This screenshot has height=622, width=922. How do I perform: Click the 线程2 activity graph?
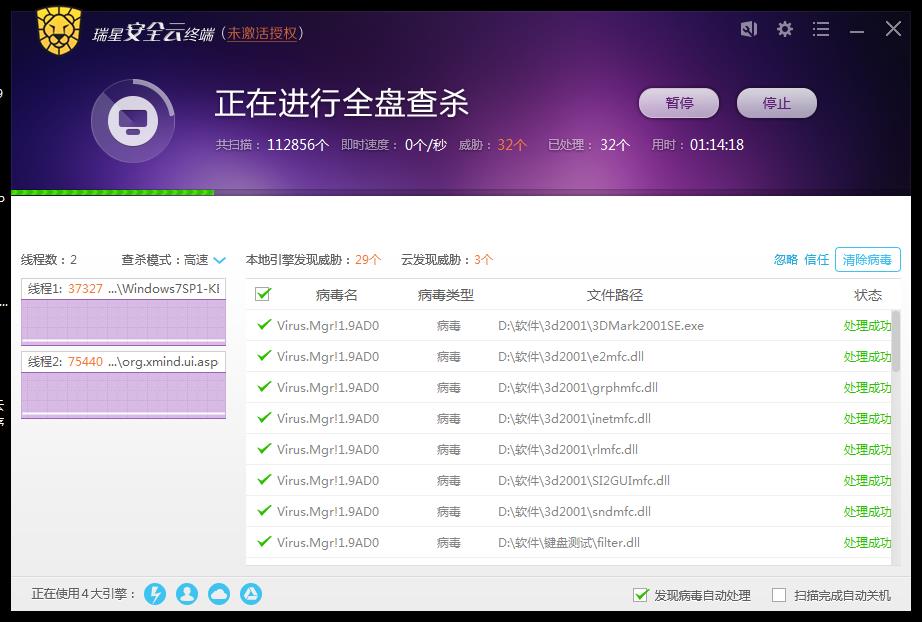point(123,395)
